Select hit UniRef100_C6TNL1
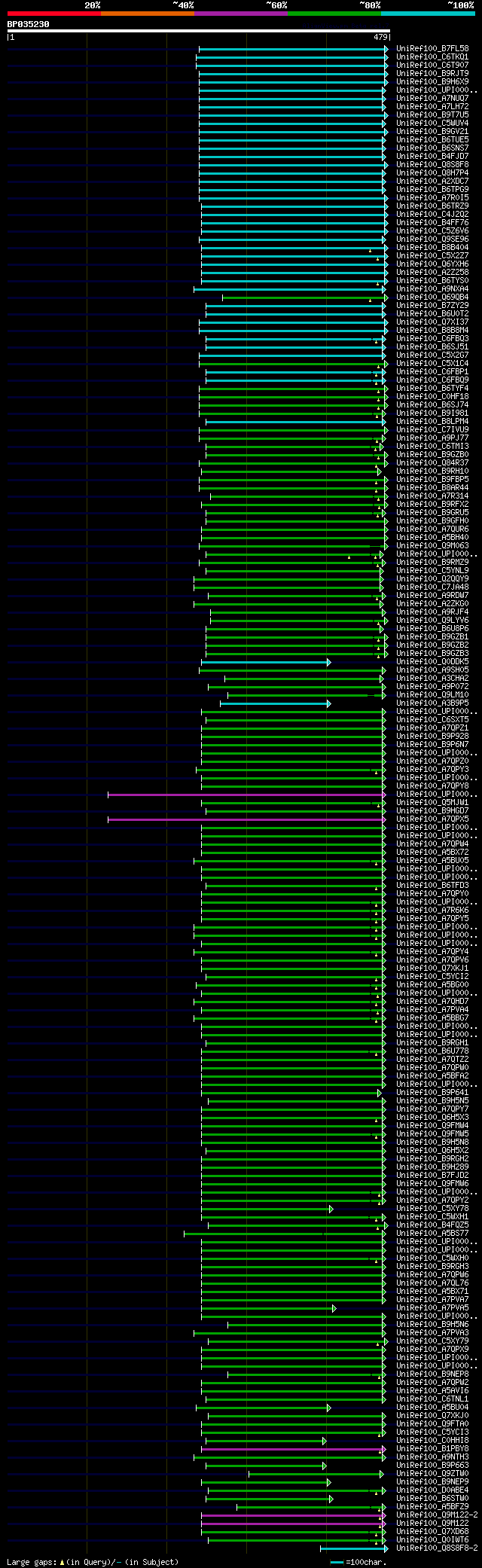The width and height of the screenshot is (482, 1568). (432, 1399)
